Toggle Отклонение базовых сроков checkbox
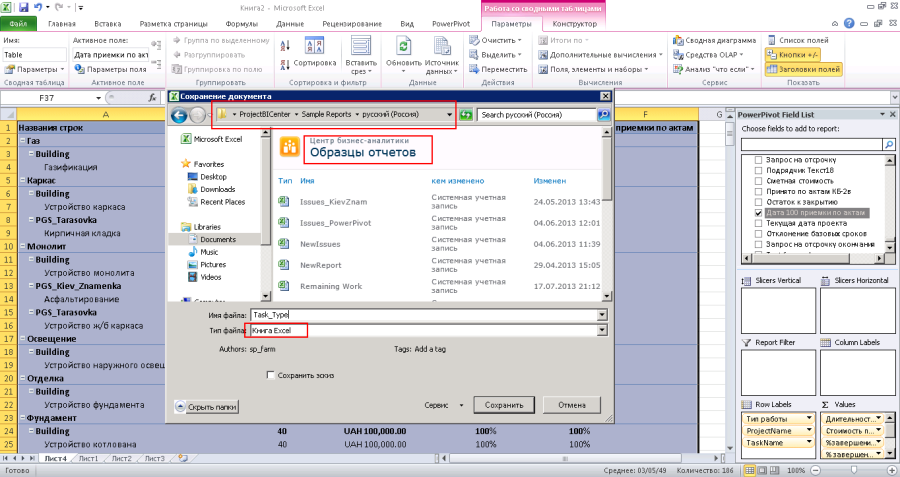This screenshot has height=477, width=900. (x=758, y=234)
